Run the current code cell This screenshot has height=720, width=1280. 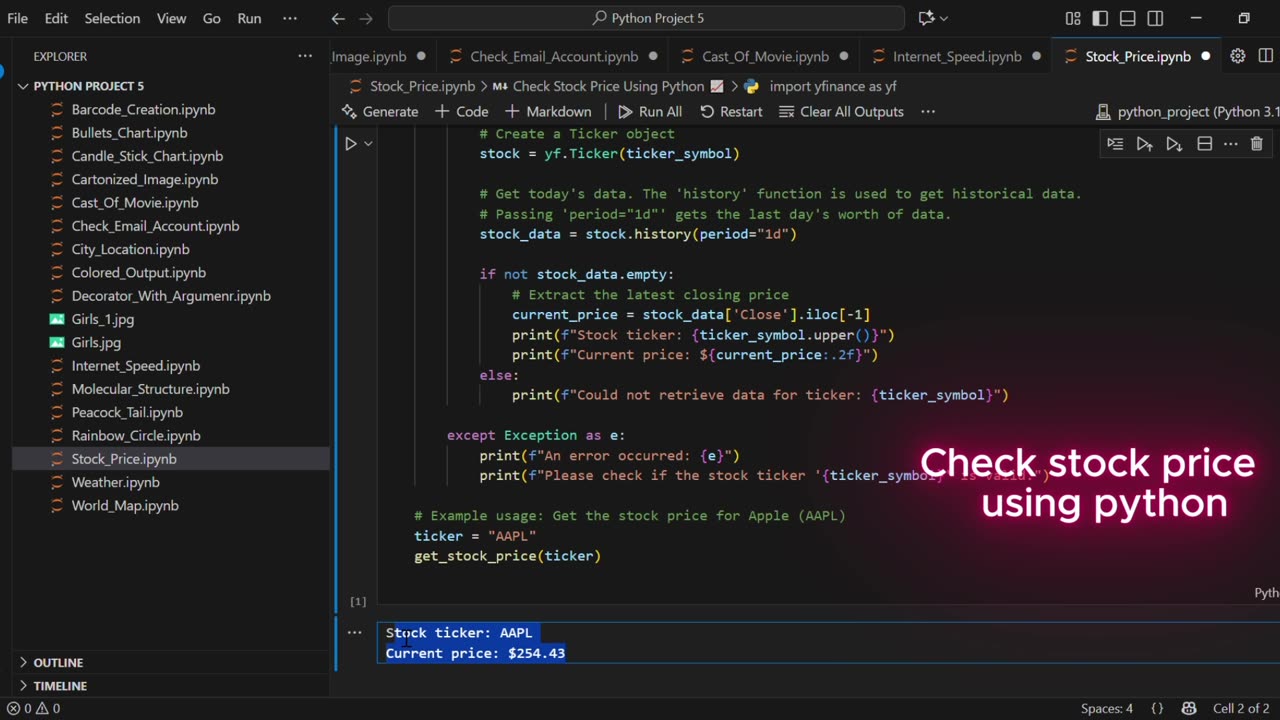(x=350, y=144)
